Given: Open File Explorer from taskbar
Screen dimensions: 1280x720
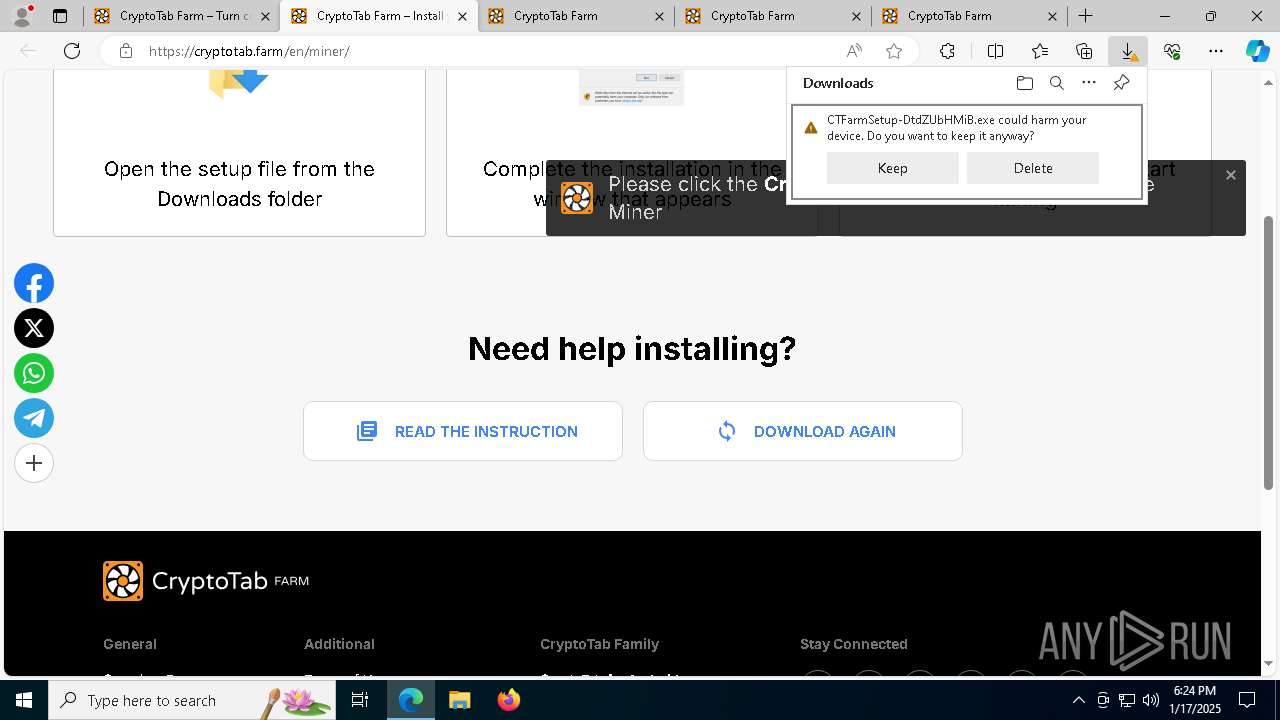Looking at the screenshot, I should coord(459,700).
